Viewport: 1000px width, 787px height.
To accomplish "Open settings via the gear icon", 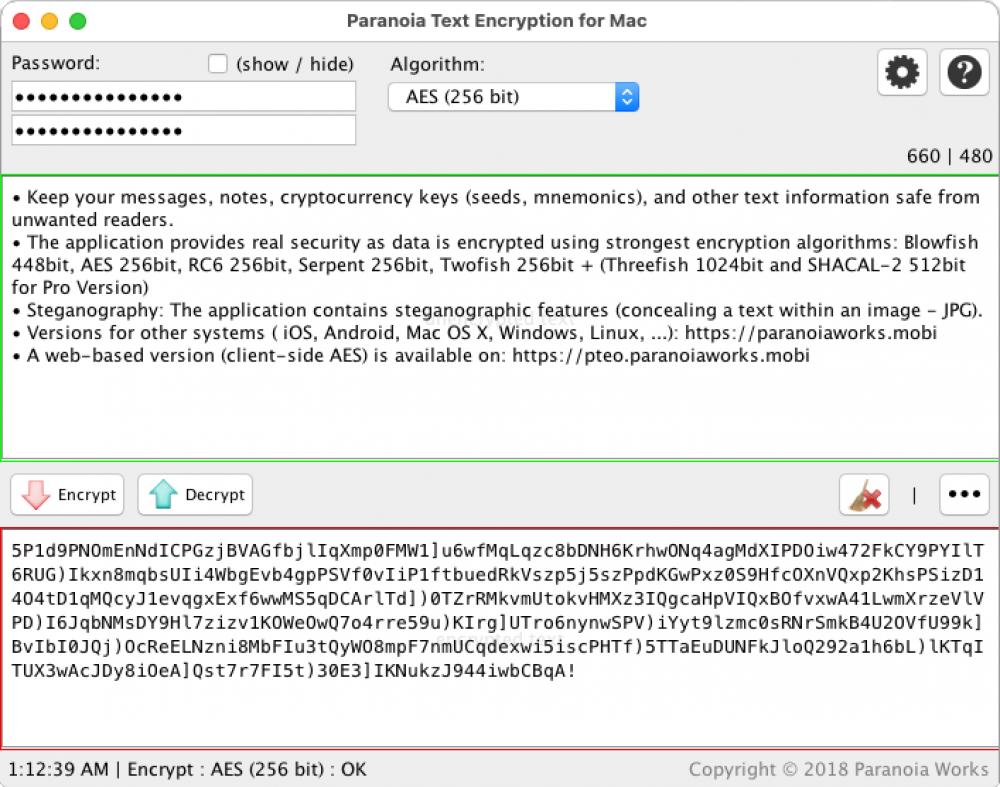I will [x=900, y=71].
